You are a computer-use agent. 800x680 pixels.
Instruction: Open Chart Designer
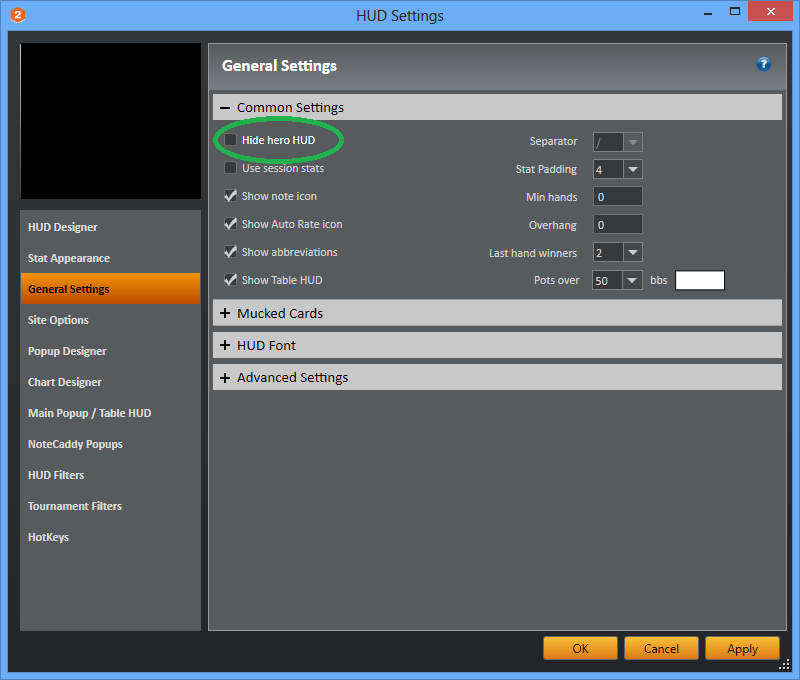tap(110, 382)
